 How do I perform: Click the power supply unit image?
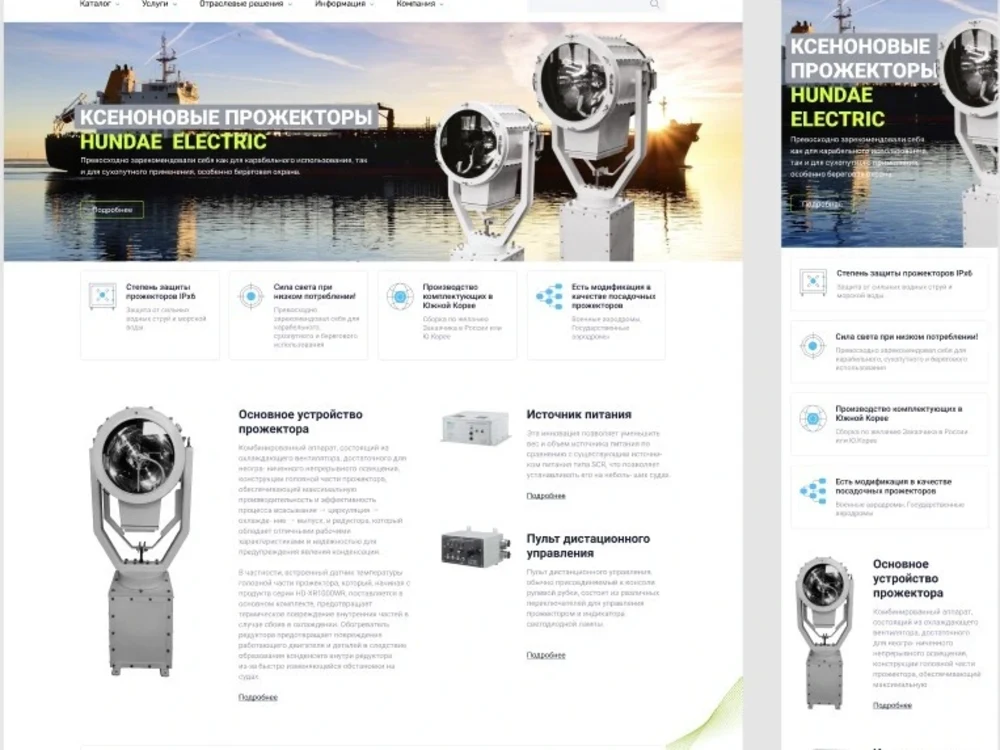pos(476,427)
